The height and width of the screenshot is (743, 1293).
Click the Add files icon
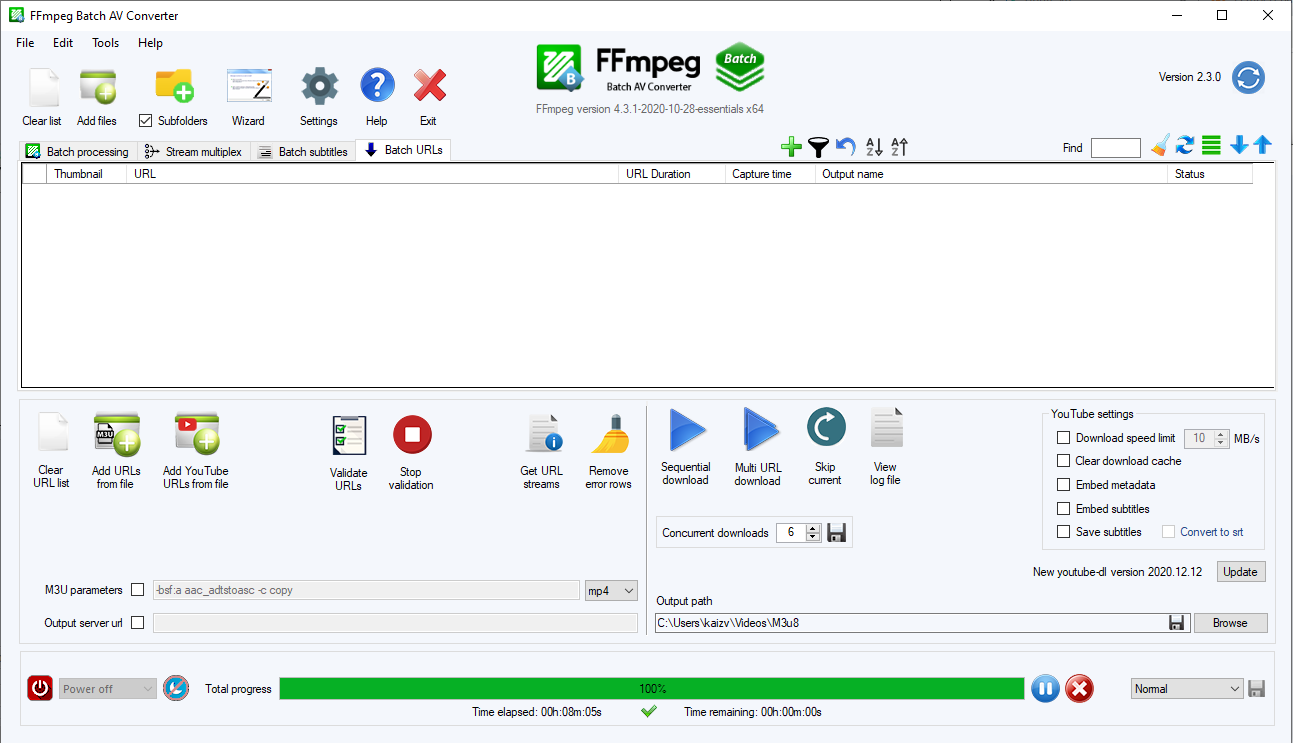(x=97, y=87)
